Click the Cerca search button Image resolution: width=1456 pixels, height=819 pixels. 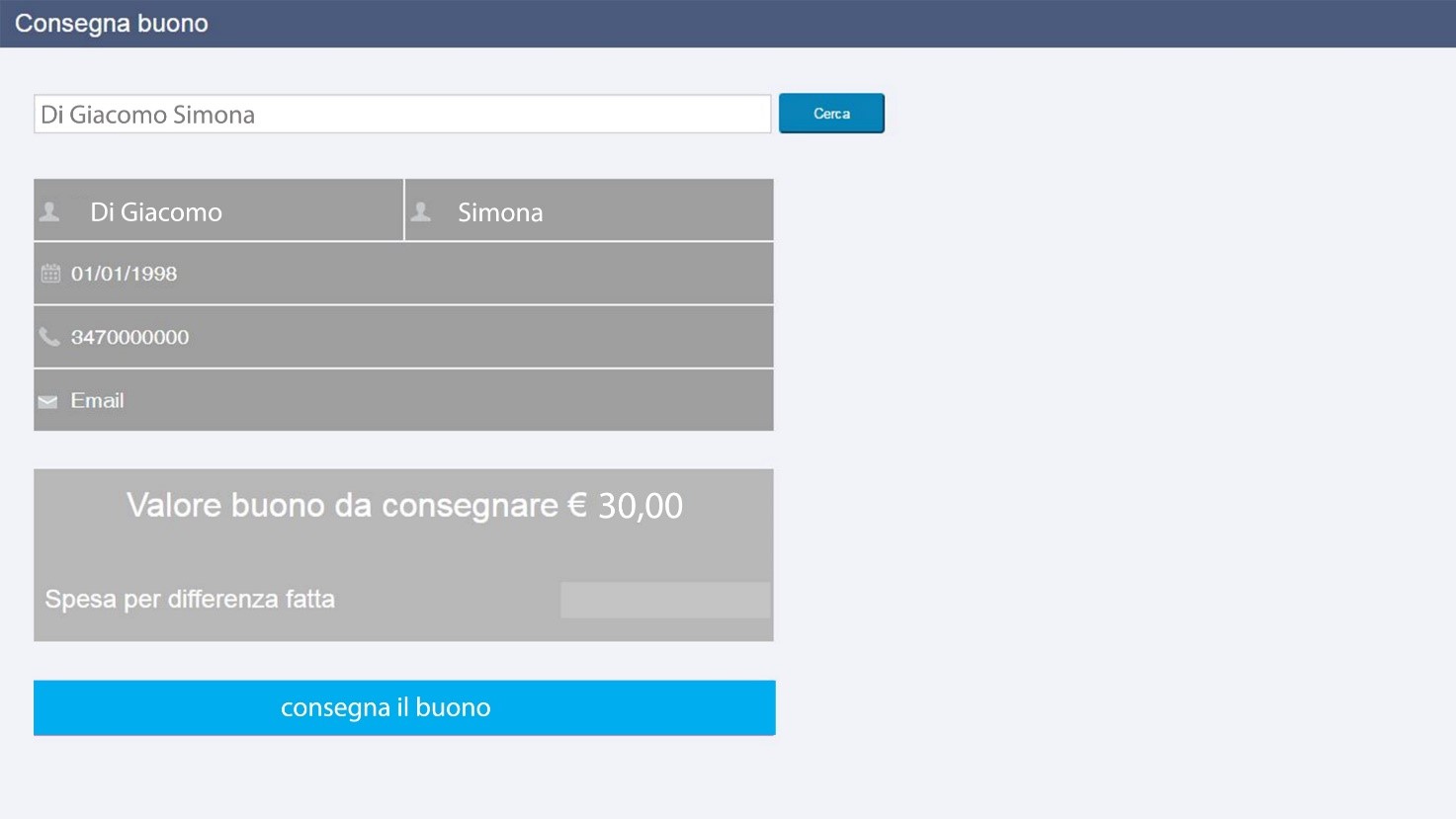coord(831,114)
